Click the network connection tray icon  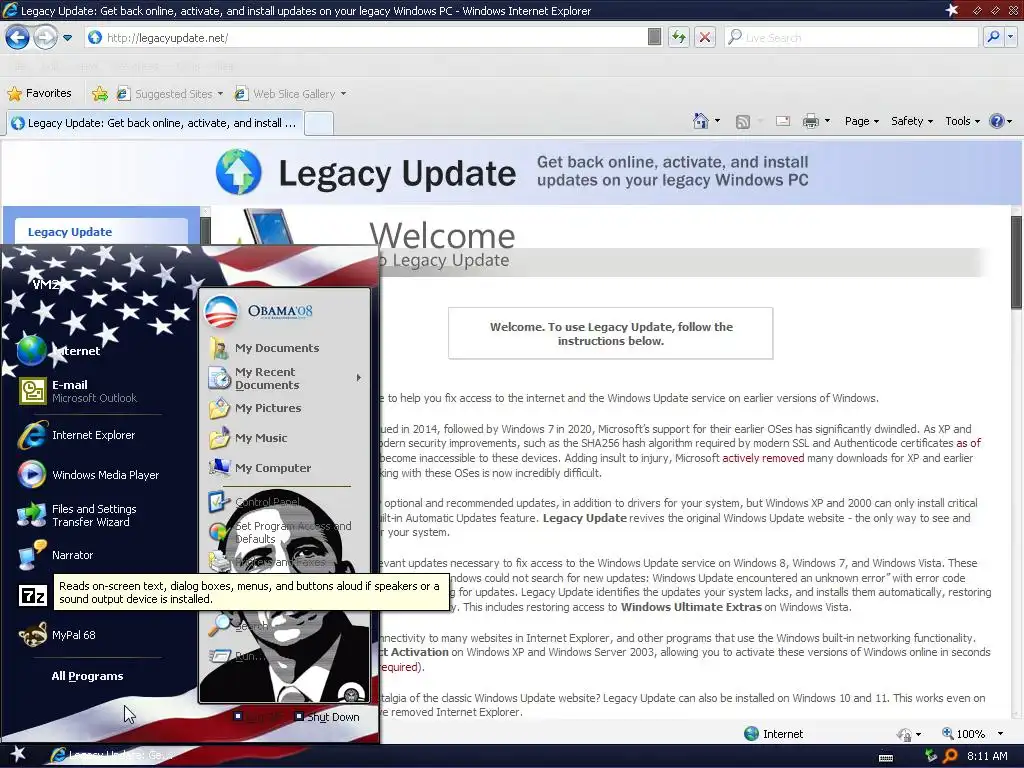(x=931, y=756)
